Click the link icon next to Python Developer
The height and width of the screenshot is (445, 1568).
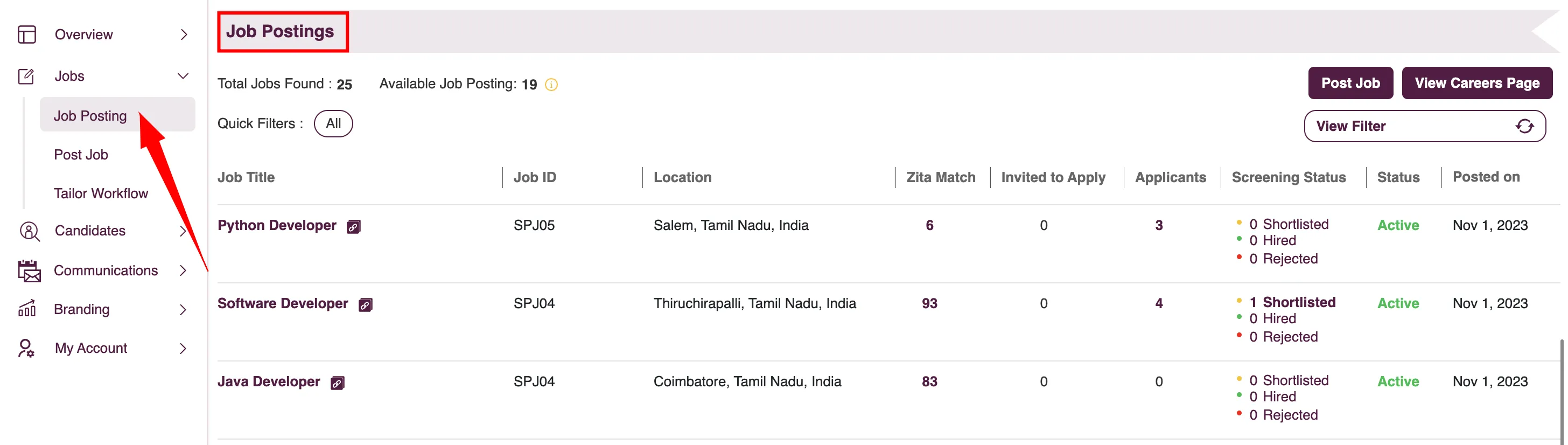[354, 227]
